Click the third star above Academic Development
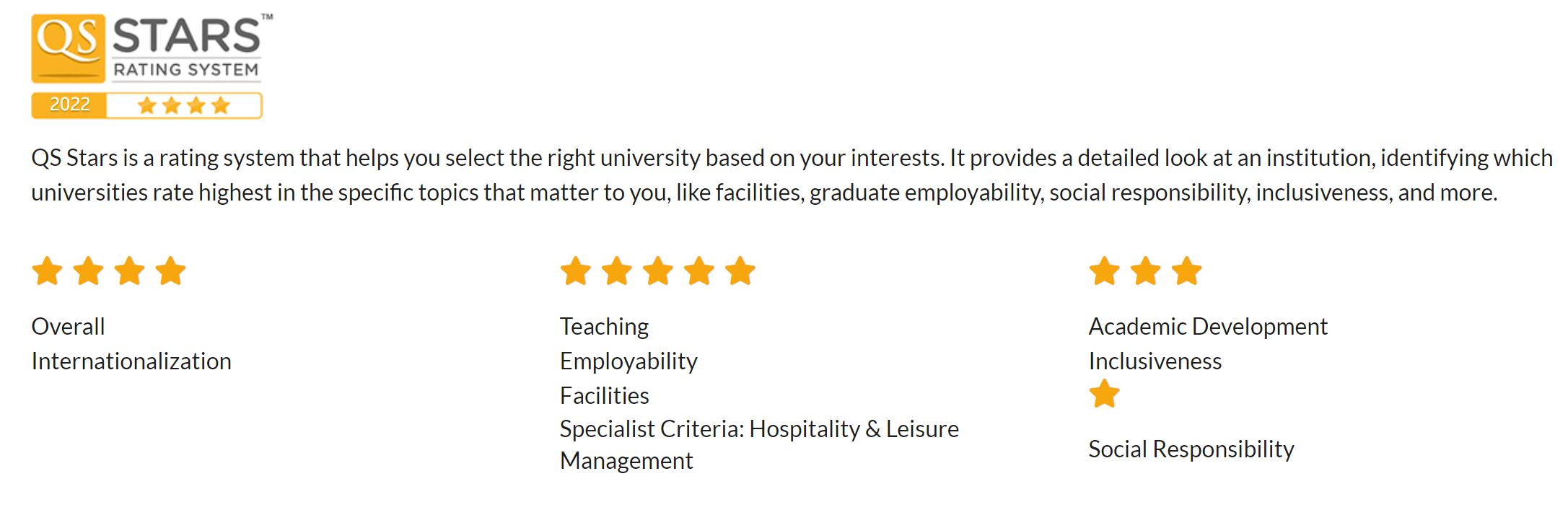This screenshot has width=1568, height=528. point(1187,272)
